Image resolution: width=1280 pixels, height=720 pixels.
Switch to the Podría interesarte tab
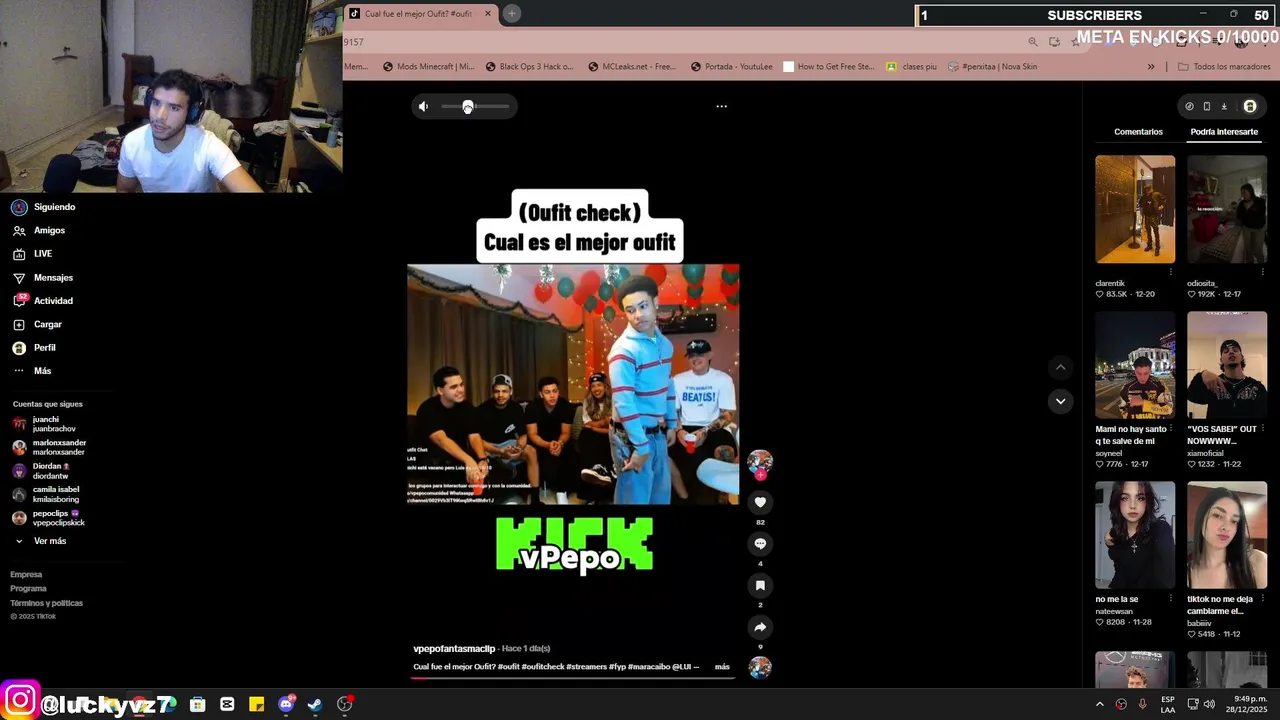[x=1224, y=132]
